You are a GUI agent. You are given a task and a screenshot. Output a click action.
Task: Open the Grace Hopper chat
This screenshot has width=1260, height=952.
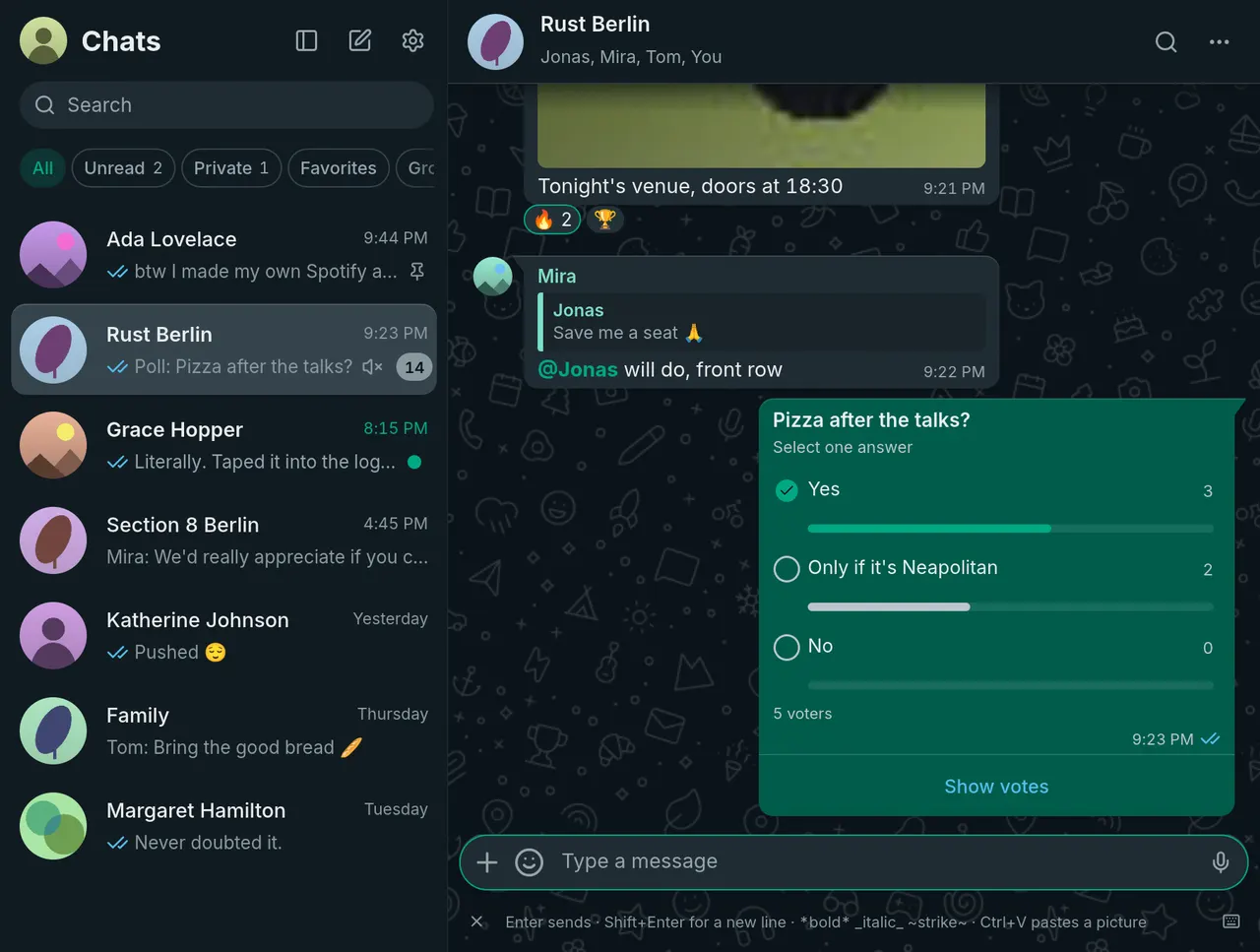tap(223, 445)
